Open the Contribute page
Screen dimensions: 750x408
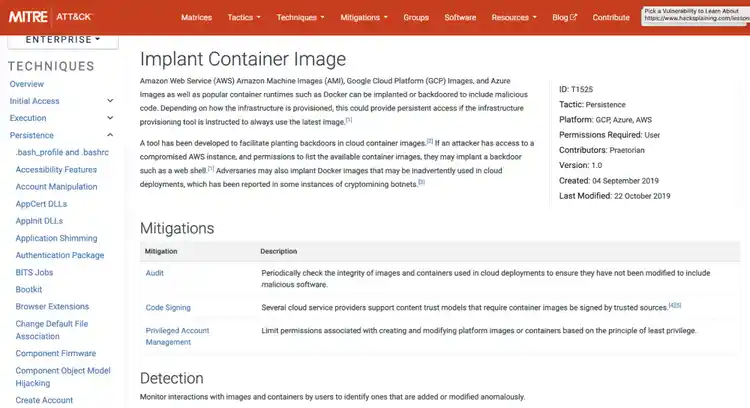tap(611, 17)
